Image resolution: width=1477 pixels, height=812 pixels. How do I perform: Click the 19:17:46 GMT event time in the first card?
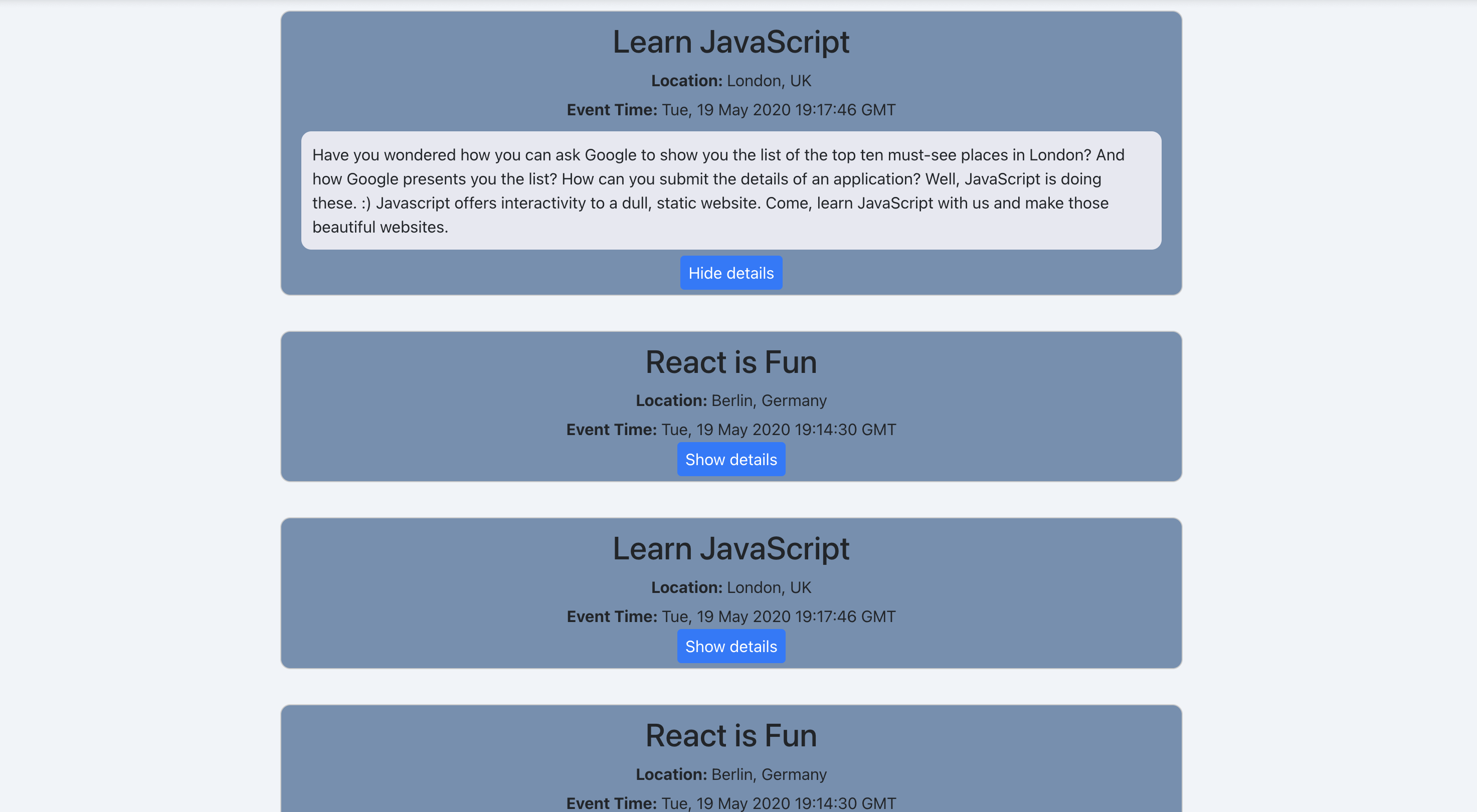click(731, 110)
